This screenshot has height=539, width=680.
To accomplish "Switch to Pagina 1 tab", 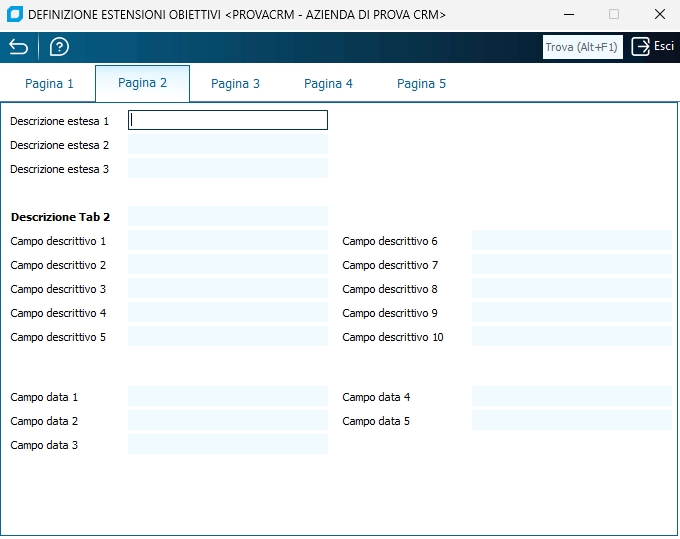I will pos(49,83).
